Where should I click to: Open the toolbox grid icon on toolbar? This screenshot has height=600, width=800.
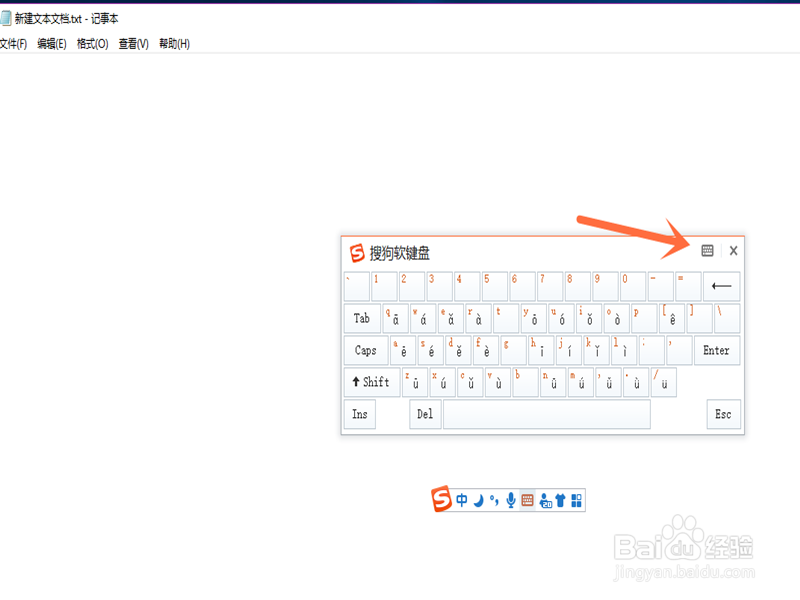coord(577,501)
